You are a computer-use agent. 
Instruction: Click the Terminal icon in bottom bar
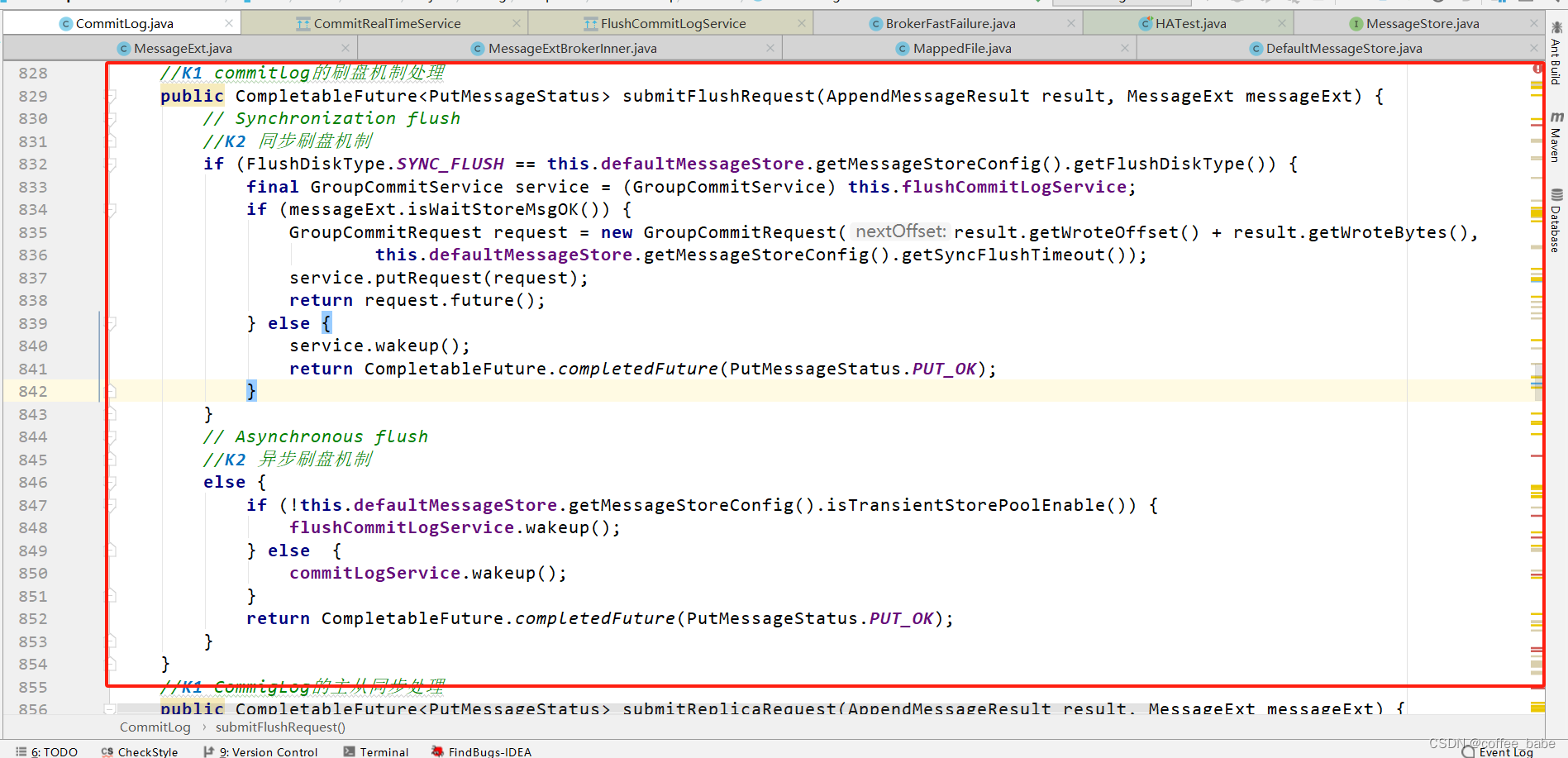tap(350, 751)
